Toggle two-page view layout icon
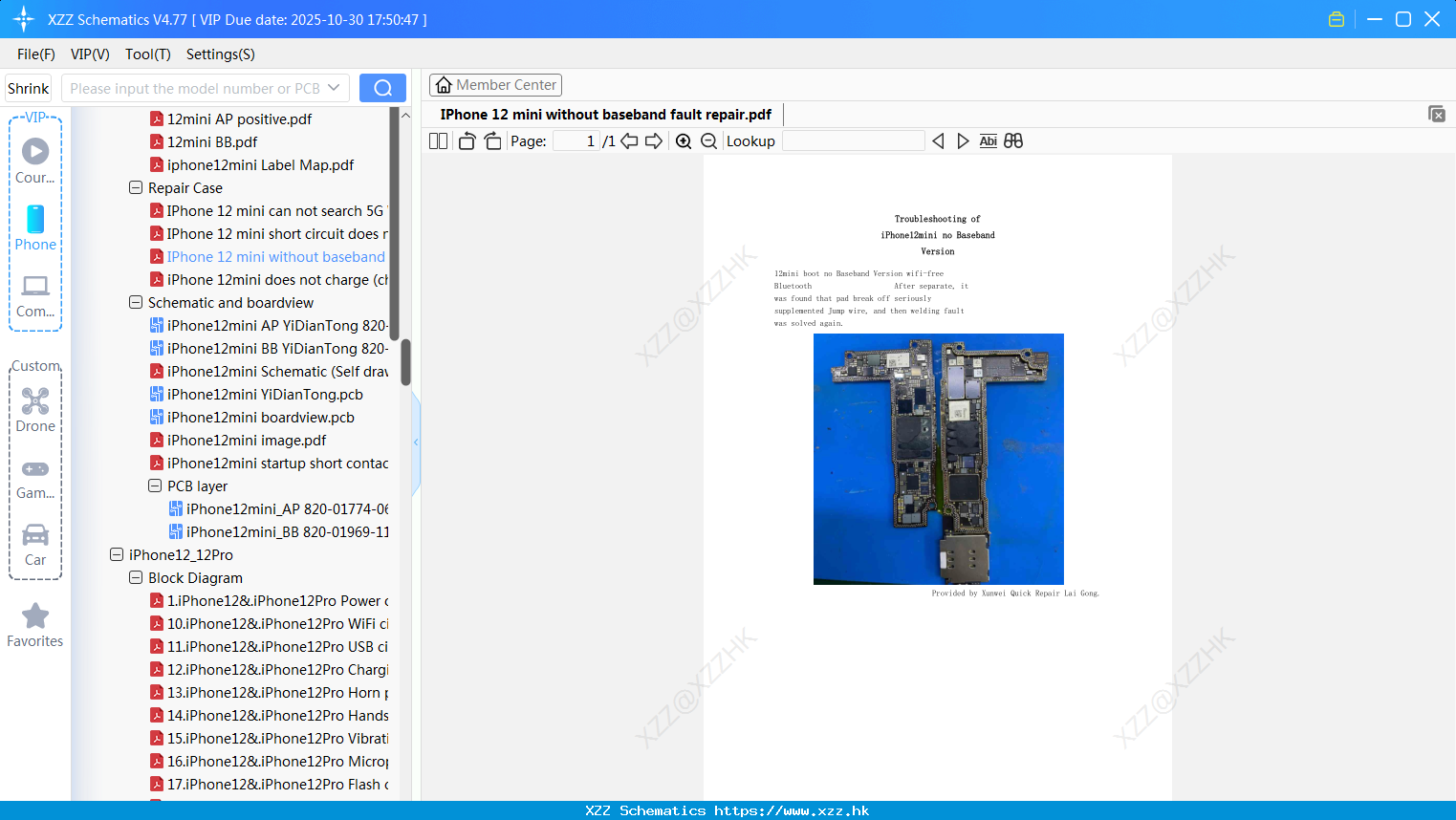Image resolution: width=1456 pixels, height=820 pixels. [x=438, y=140]
